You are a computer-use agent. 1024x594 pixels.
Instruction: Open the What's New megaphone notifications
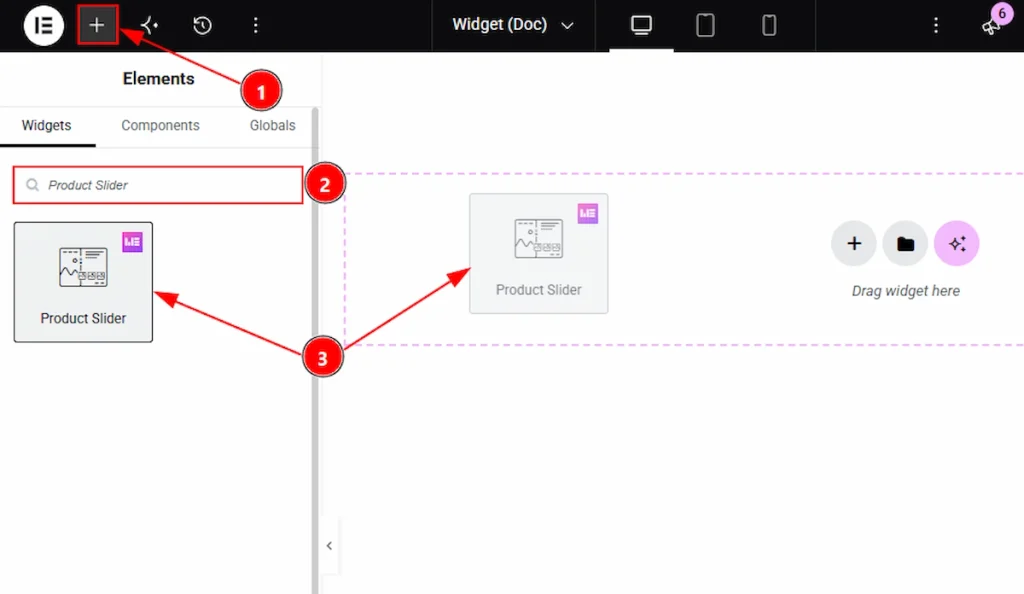point(993,25)
